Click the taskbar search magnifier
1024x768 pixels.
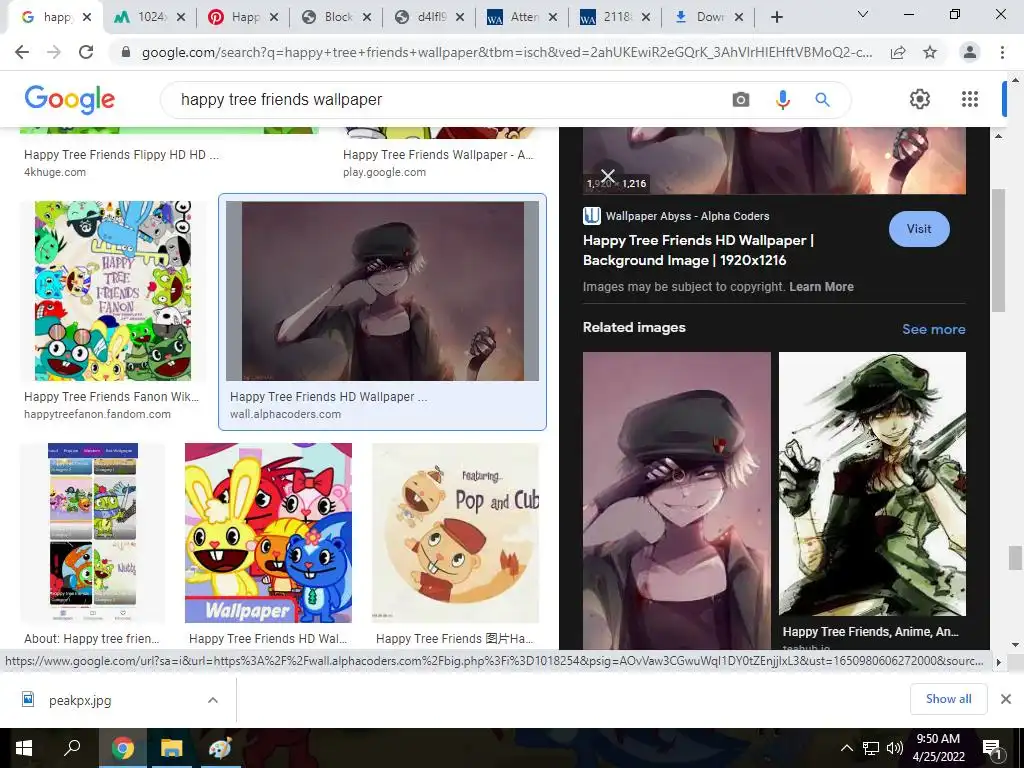pos(72,748)
